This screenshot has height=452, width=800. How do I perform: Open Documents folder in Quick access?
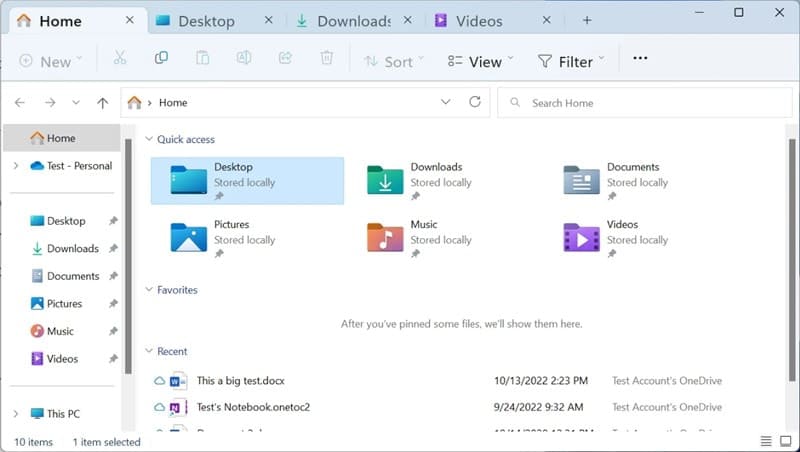click(x=640, y=181)
